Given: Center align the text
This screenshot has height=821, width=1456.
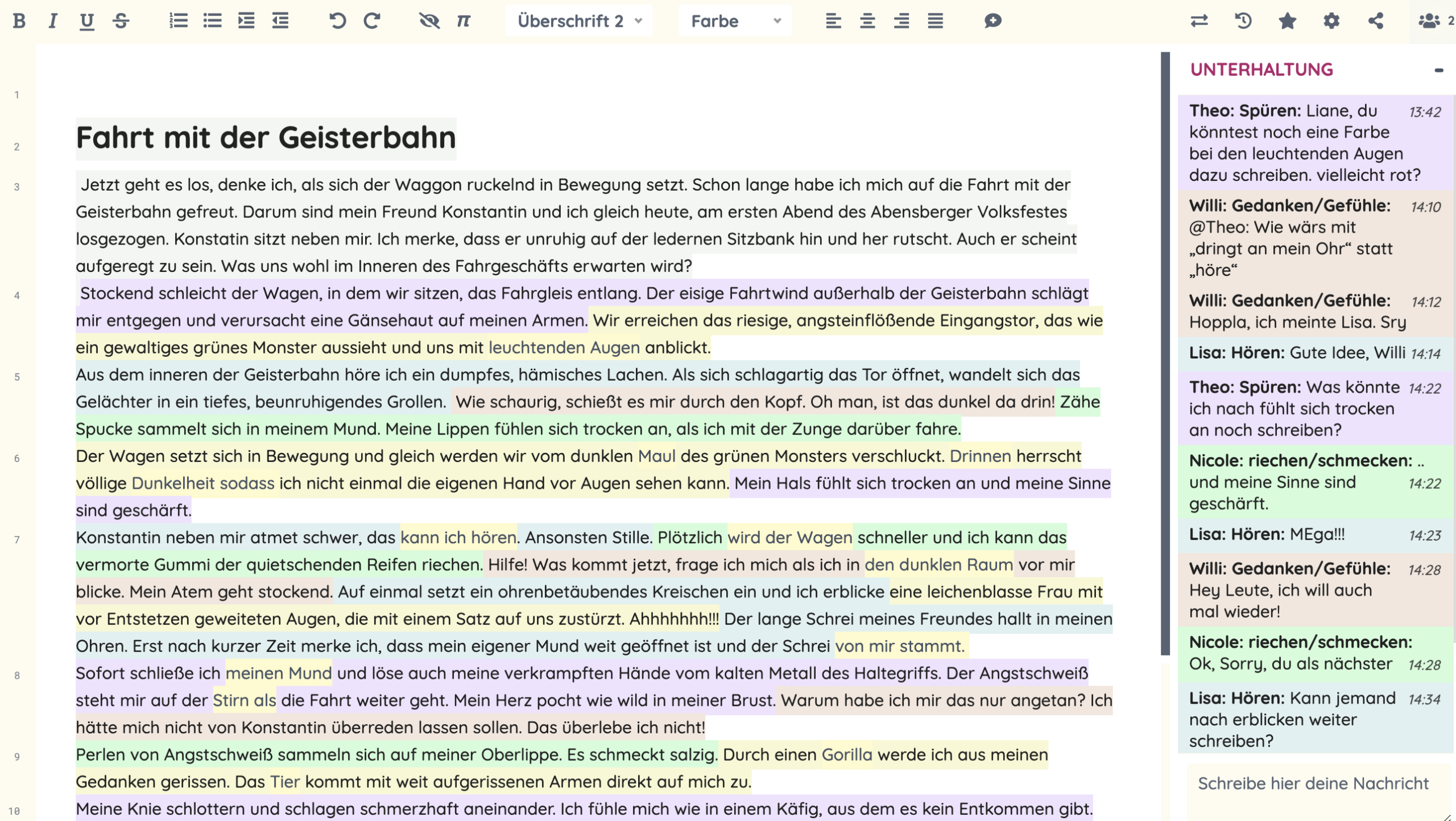Looking at the screenshot, I should pos(867,21).
